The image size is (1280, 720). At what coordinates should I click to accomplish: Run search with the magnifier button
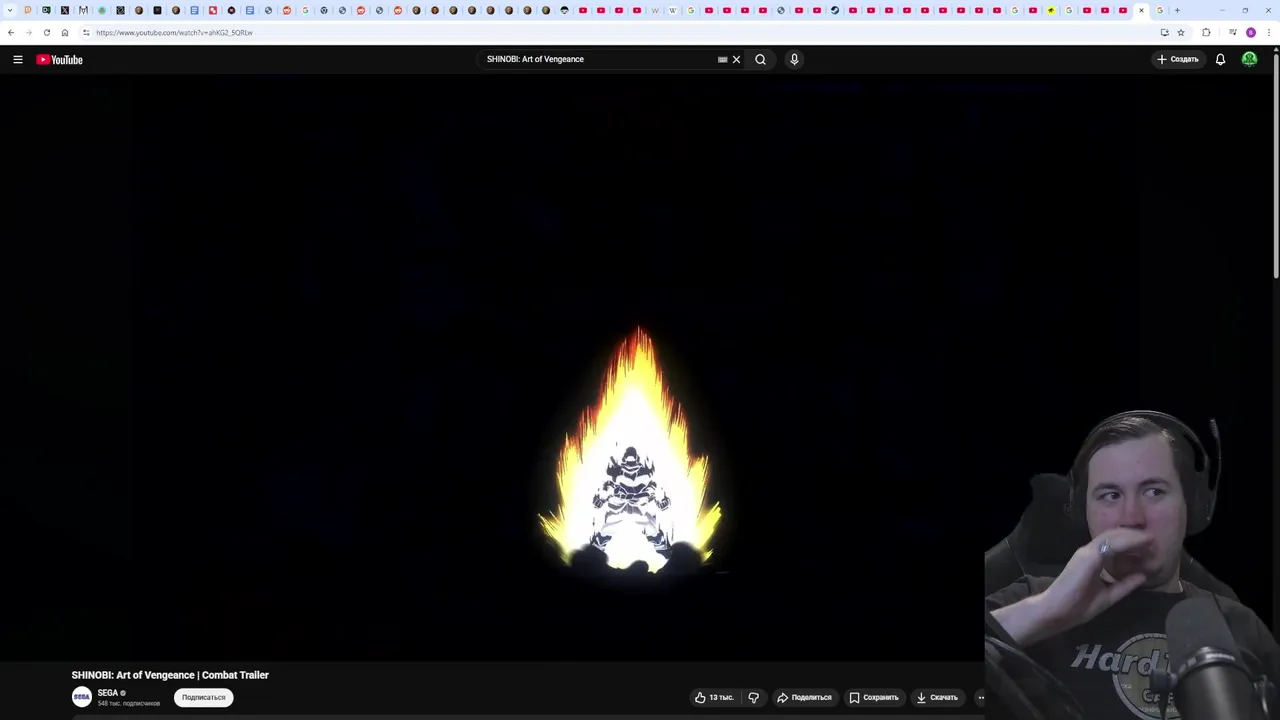click(760, 59)
